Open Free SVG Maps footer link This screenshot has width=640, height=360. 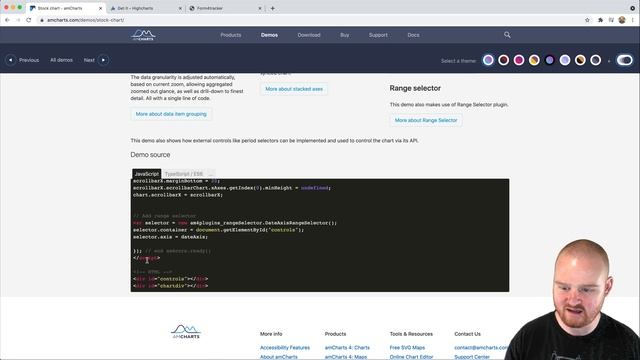coord(407,347)
